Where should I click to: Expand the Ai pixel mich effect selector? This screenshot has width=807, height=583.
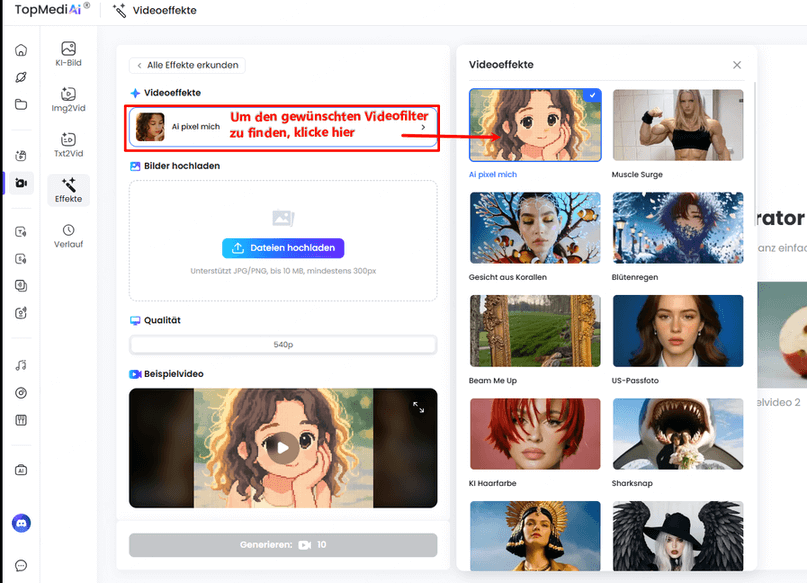click(281, 127)
